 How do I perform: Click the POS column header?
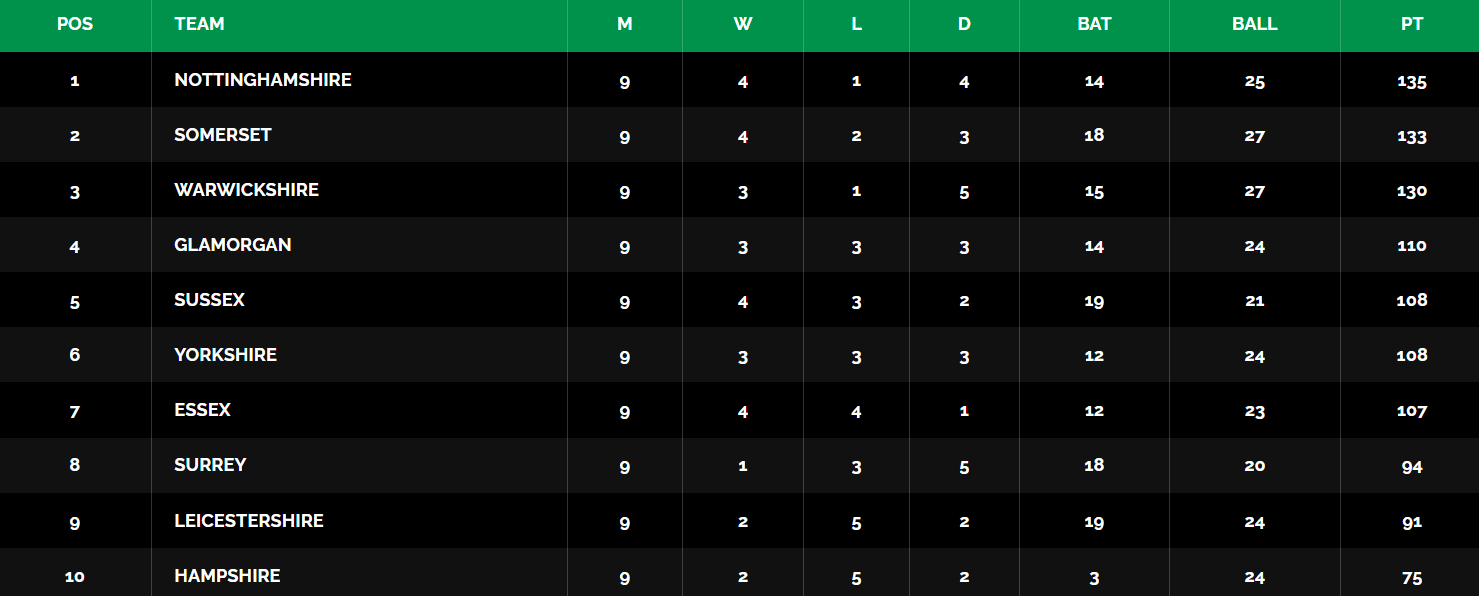(75, 24)
